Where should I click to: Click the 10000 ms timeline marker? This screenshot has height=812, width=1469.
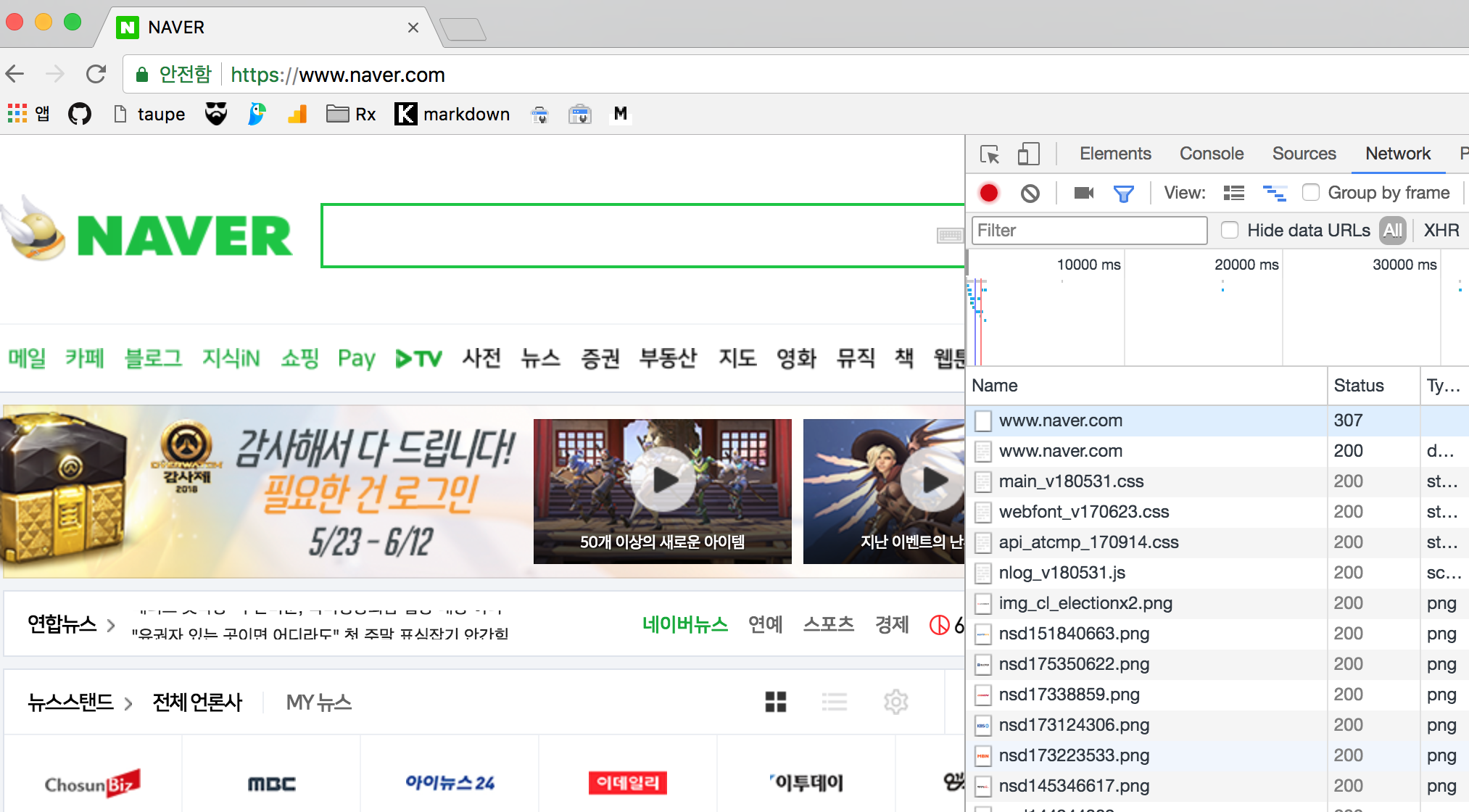[x=1088, y=265]
